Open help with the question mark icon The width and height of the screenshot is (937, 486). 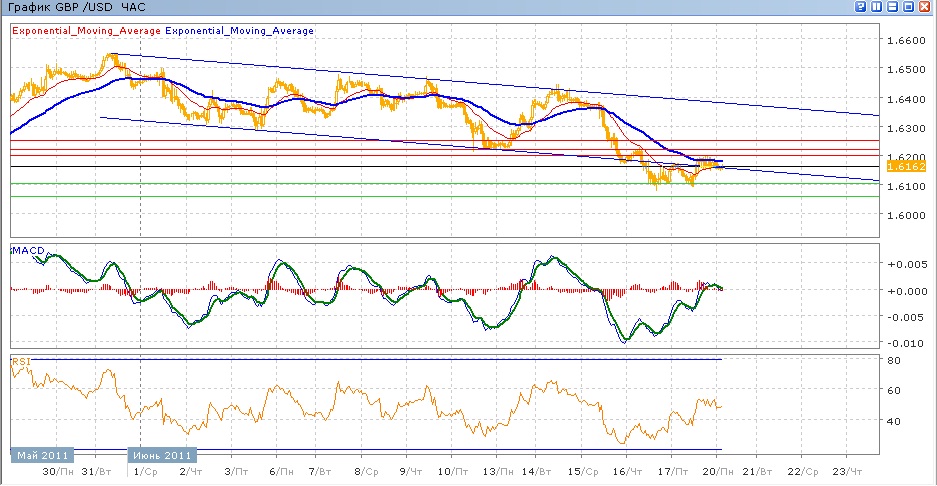click(x=861, y=7)
